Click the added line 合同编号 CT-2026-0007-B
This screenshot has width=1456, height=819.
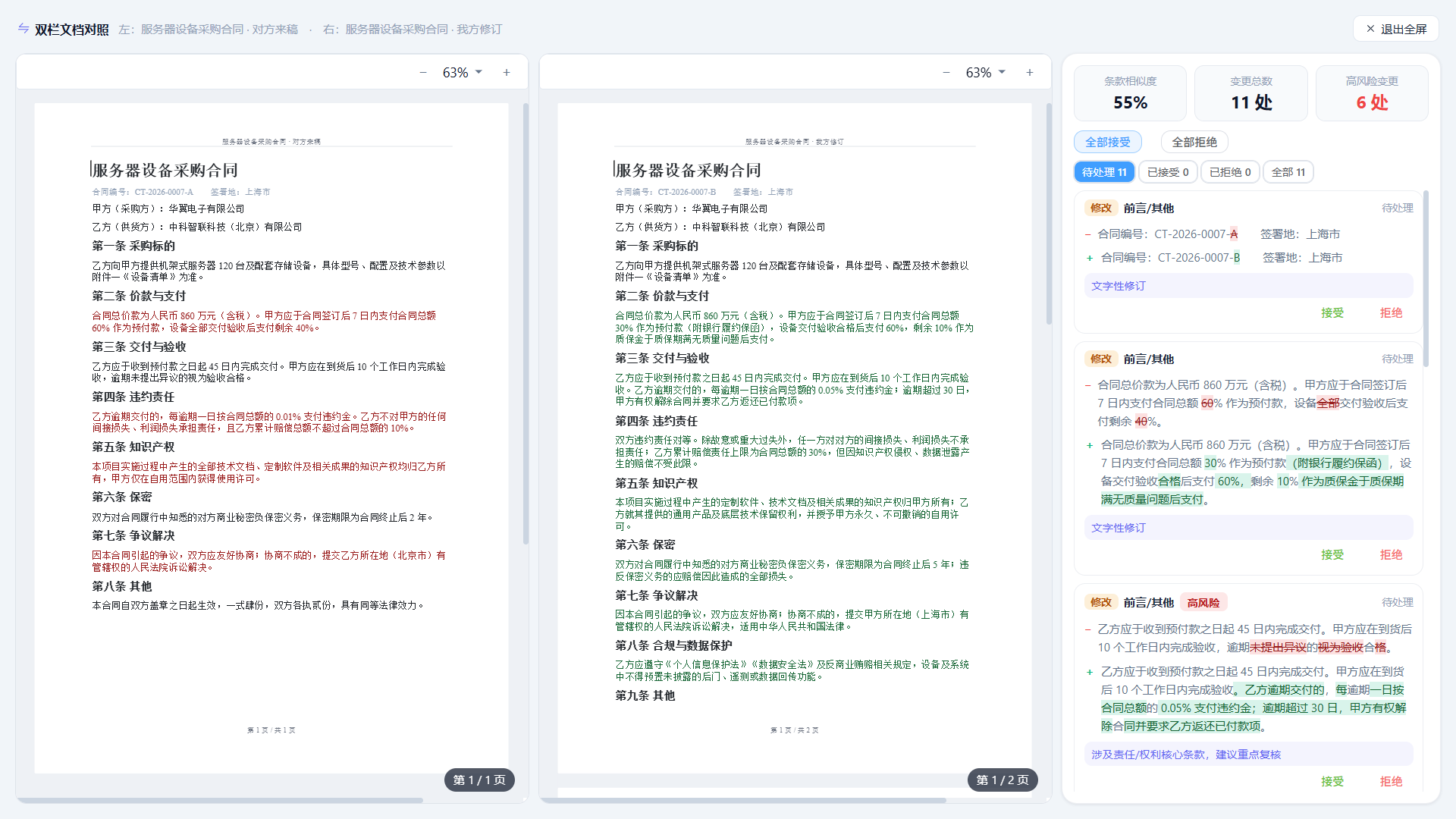point(1222,258)
